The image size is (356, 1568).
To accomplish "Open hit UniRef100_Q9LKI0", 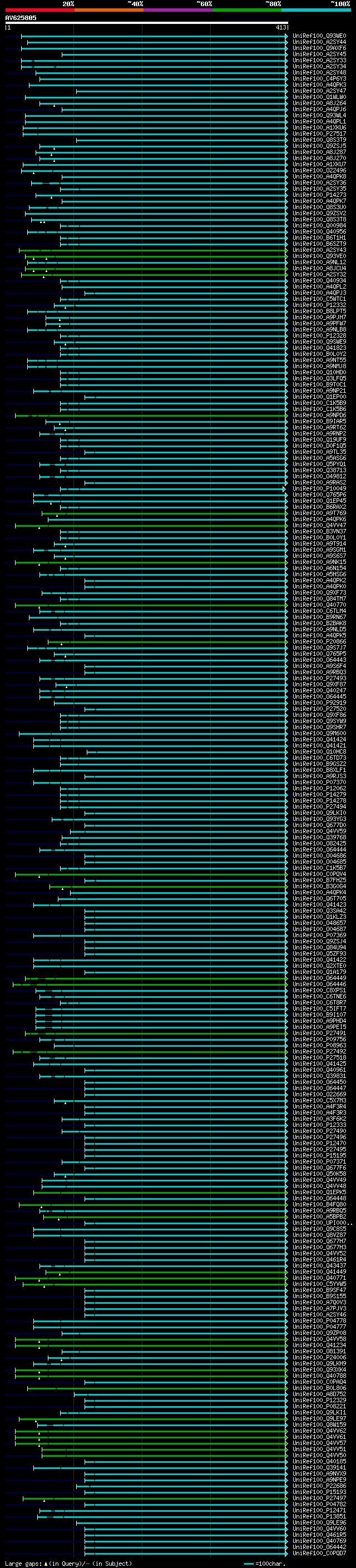I will (319, 813).
